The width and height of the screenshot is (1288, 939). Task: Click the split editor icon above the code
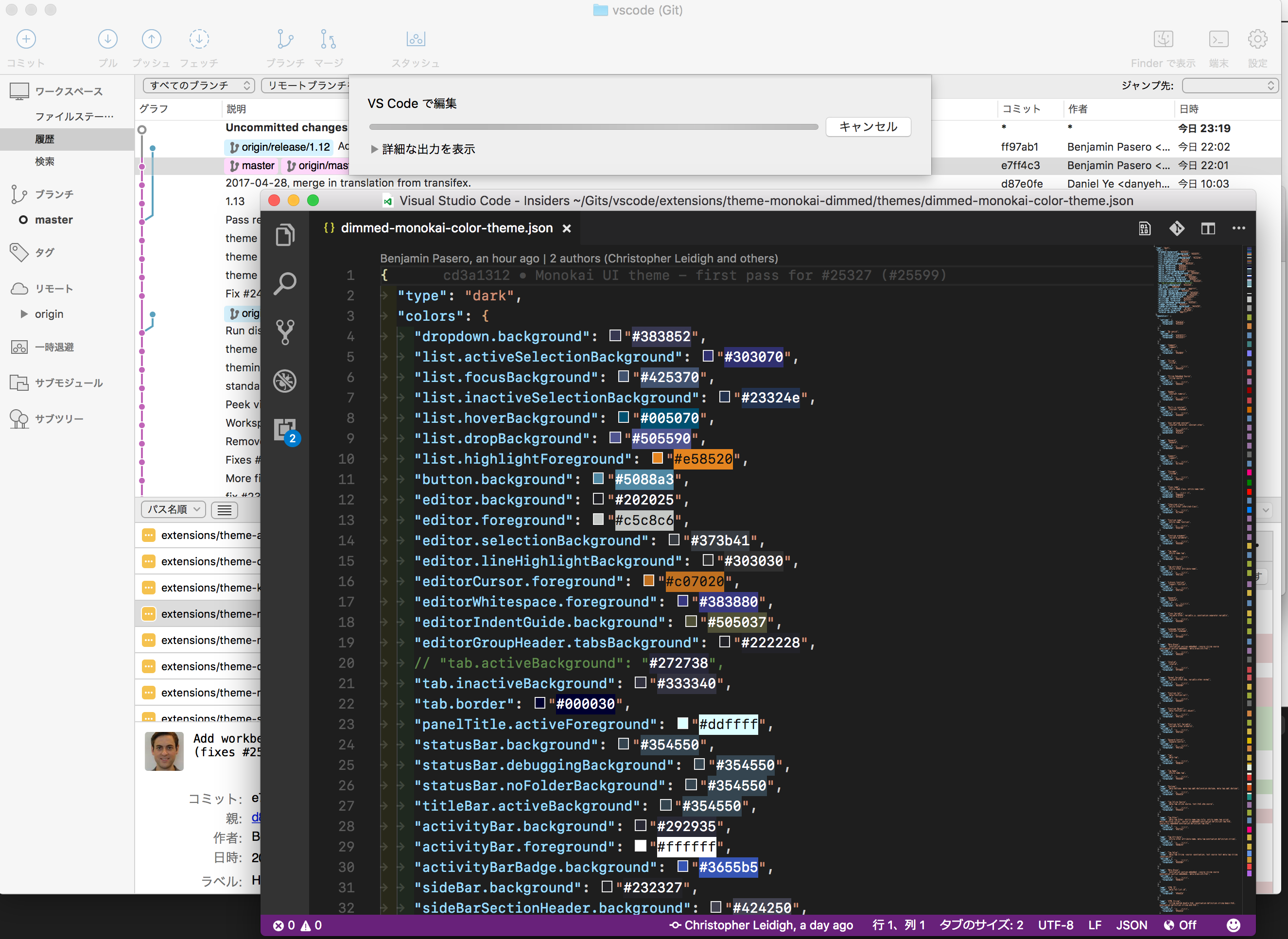pyautogui.click(x=1208, y=228)
